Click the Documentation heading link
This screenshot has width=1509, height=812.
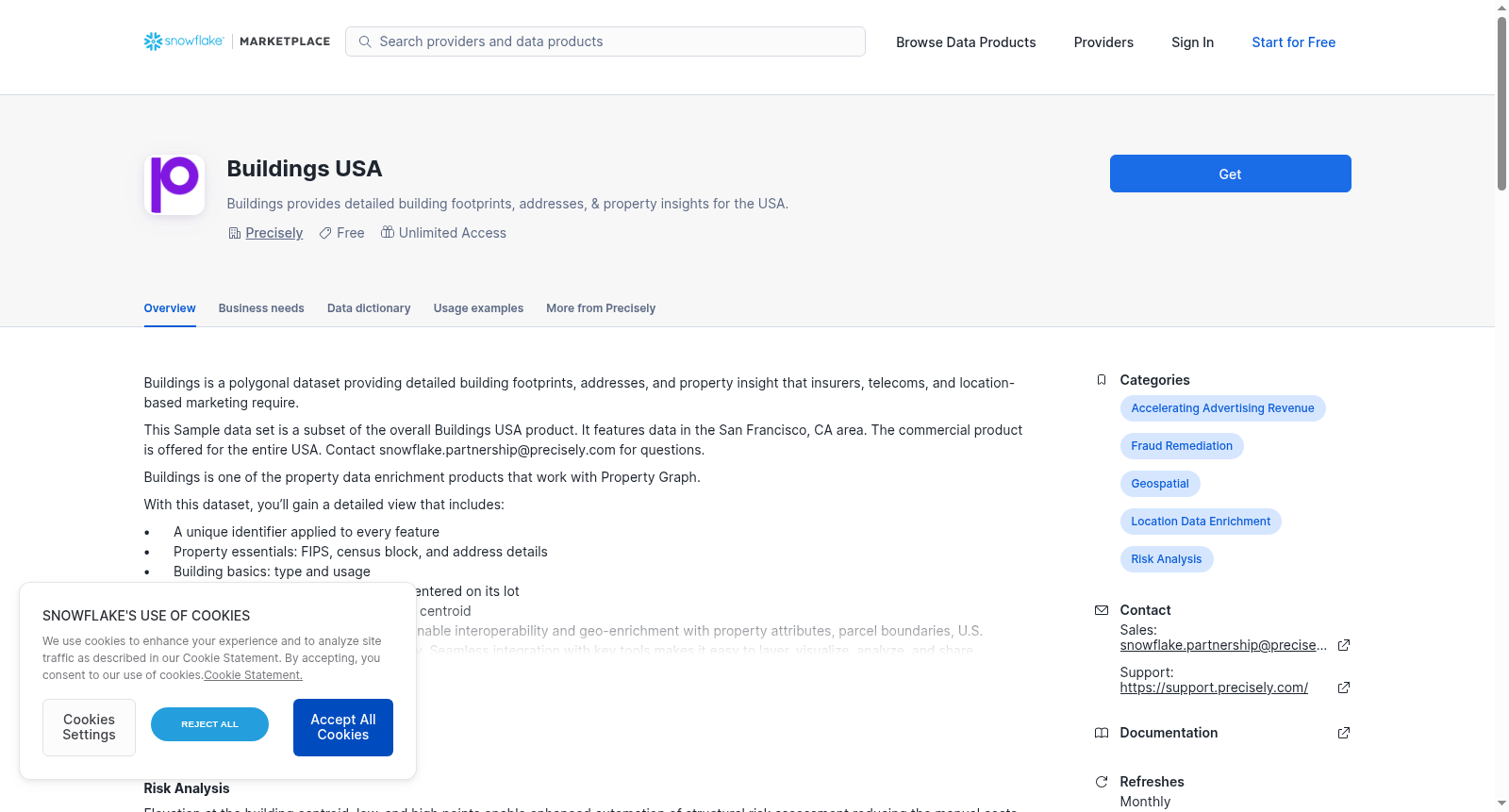(x=1169, y=733)
